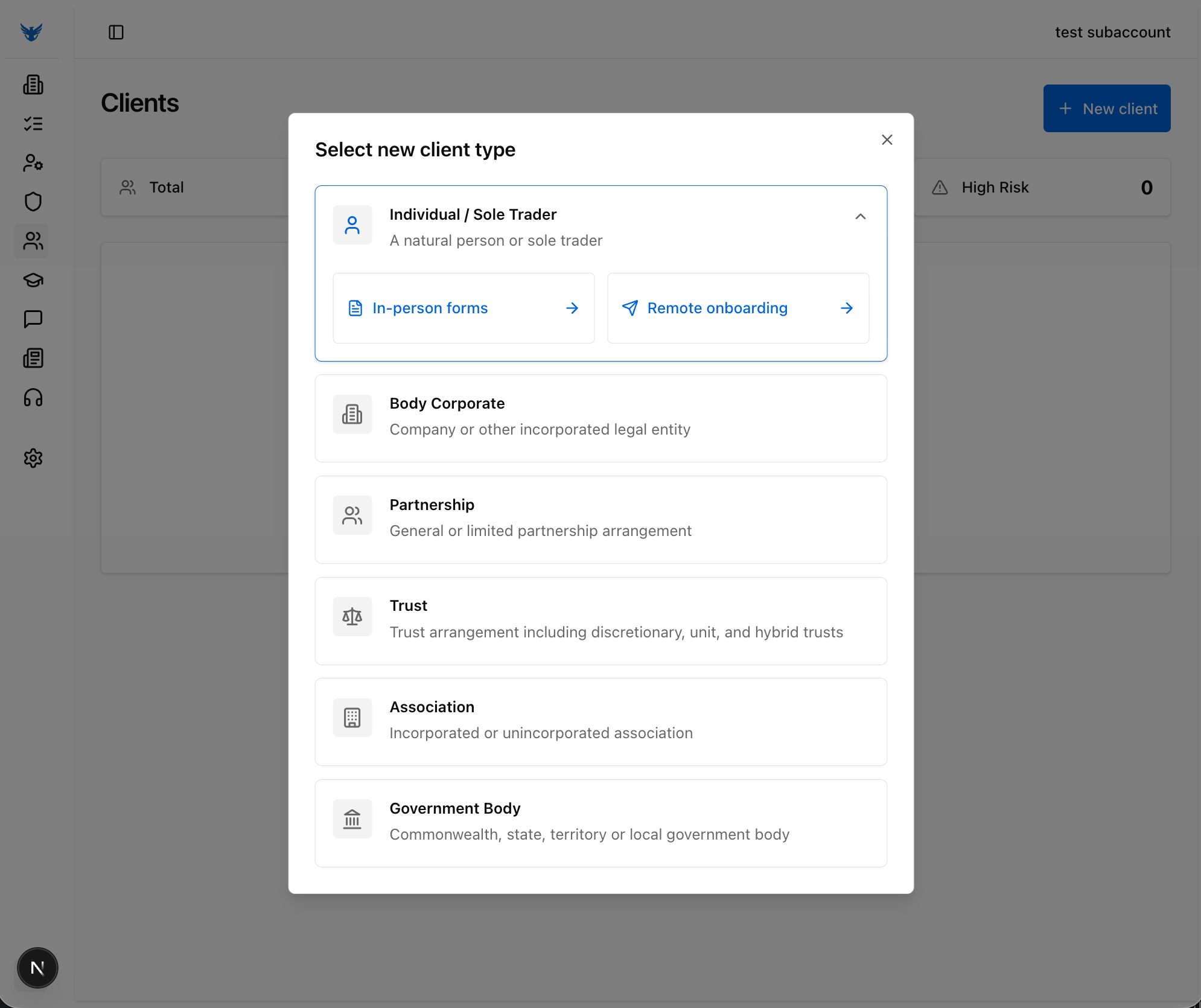Open the Clients people sidebar icon
The width and height of the screenshot is (1201, 1008).
pos(31,241)
